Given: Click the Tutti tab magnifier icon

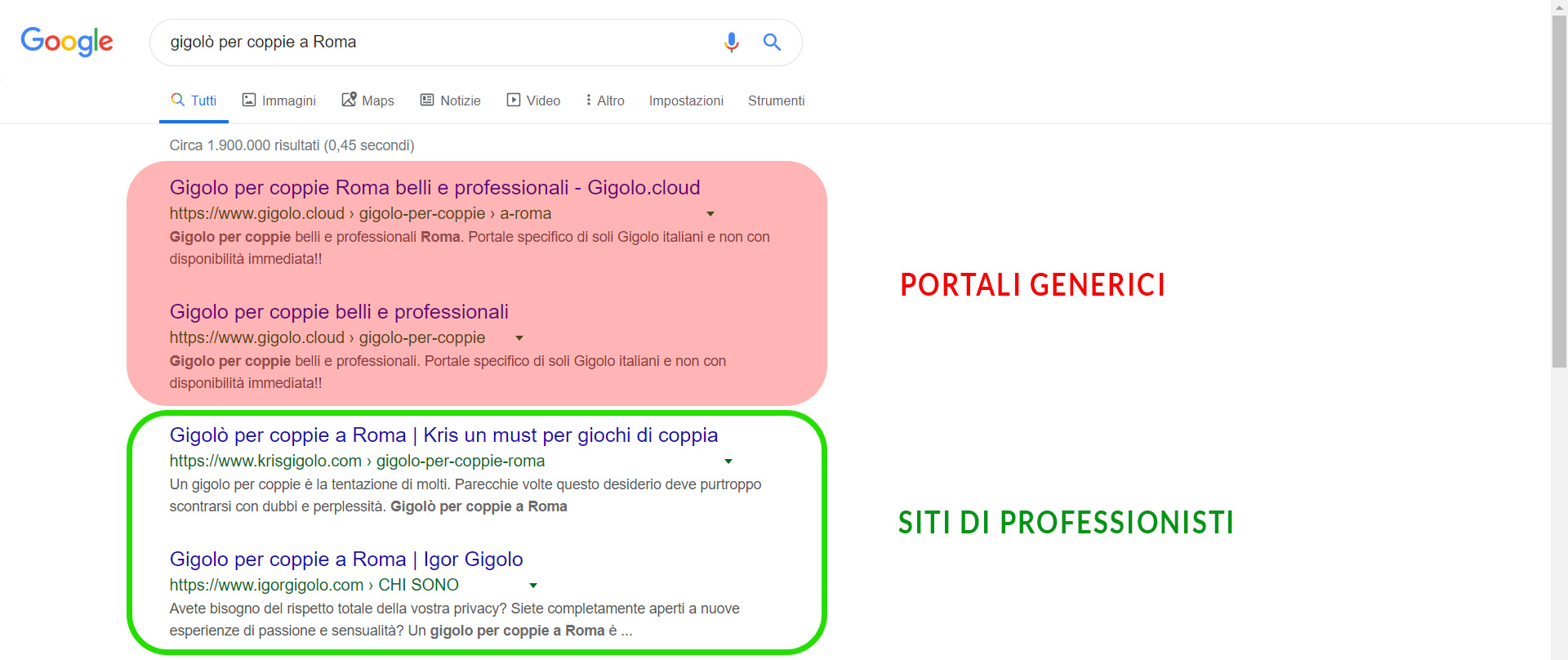Looking at the screenshot, I should [177, 100].
